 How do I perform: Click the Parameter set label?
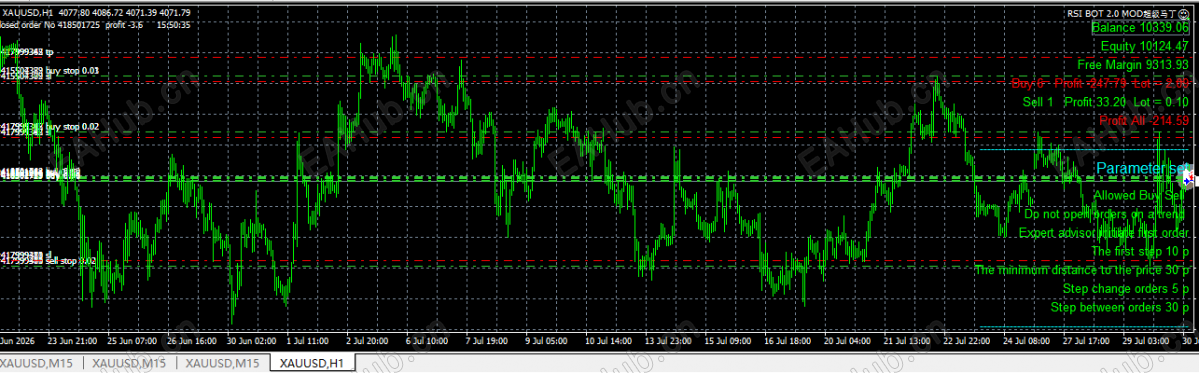click(1142, 168)
